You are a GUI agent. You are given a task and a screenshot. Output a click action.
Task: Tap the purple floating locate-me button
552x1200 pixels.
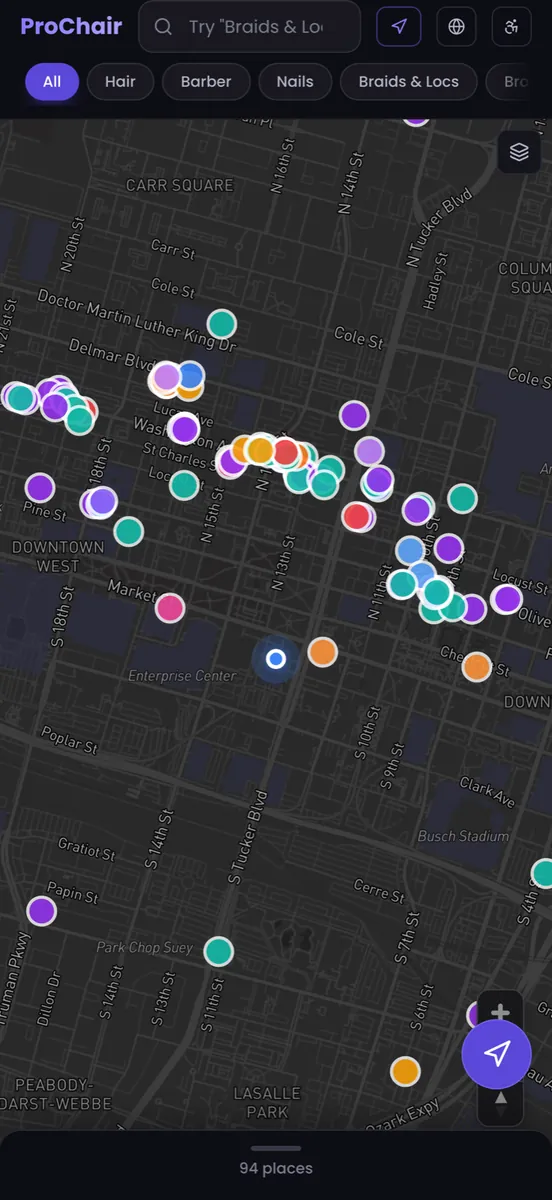497,1054
